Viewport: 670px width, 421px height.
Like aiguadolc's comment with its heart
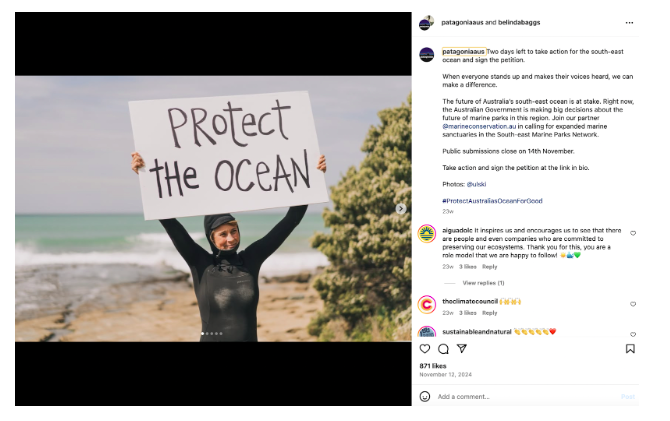pyautogui.click(x=632, y=233)
